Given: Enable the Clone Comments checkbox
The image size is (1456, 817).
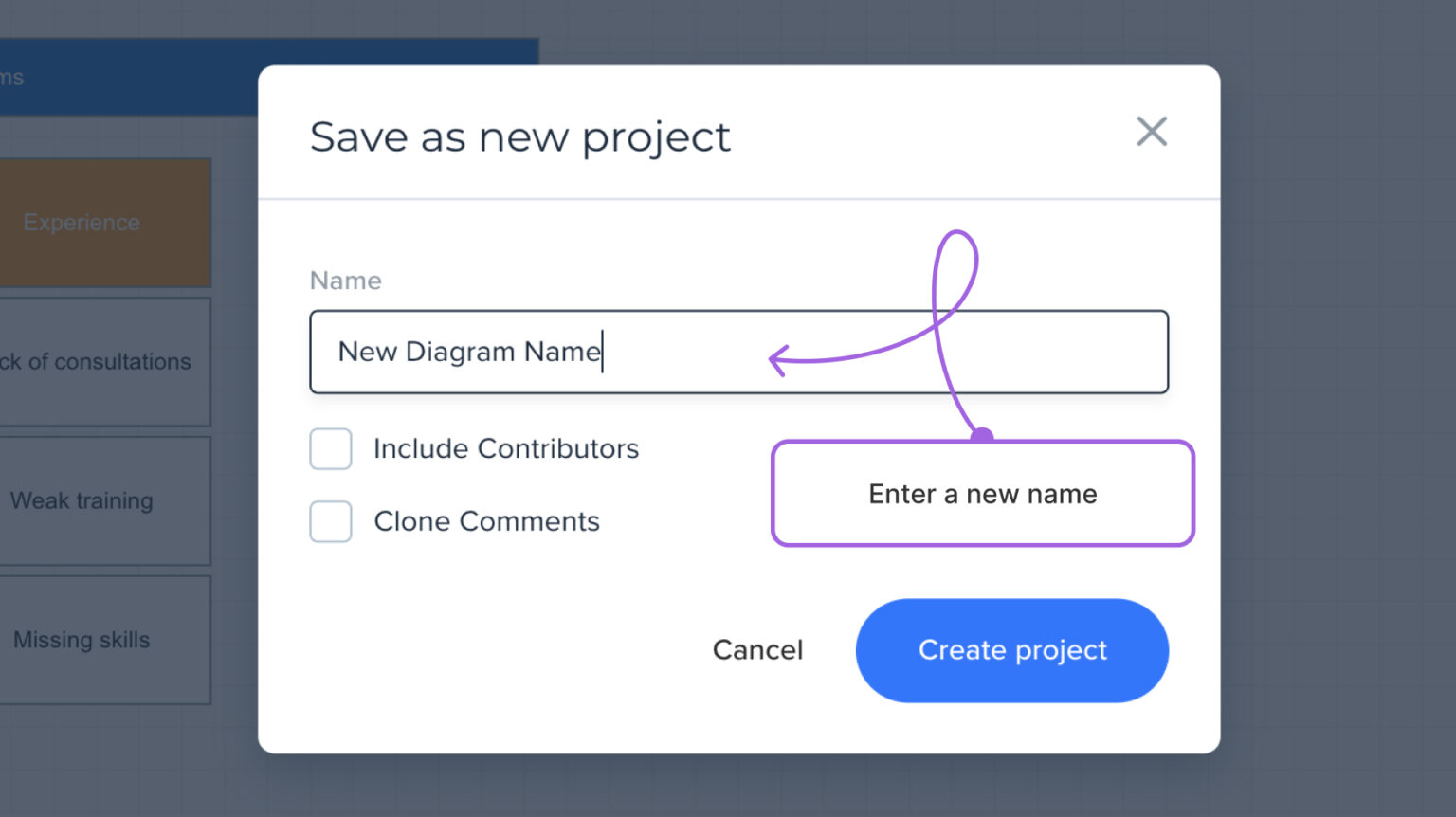Looking at the screenshot, I should pos(330,521).
